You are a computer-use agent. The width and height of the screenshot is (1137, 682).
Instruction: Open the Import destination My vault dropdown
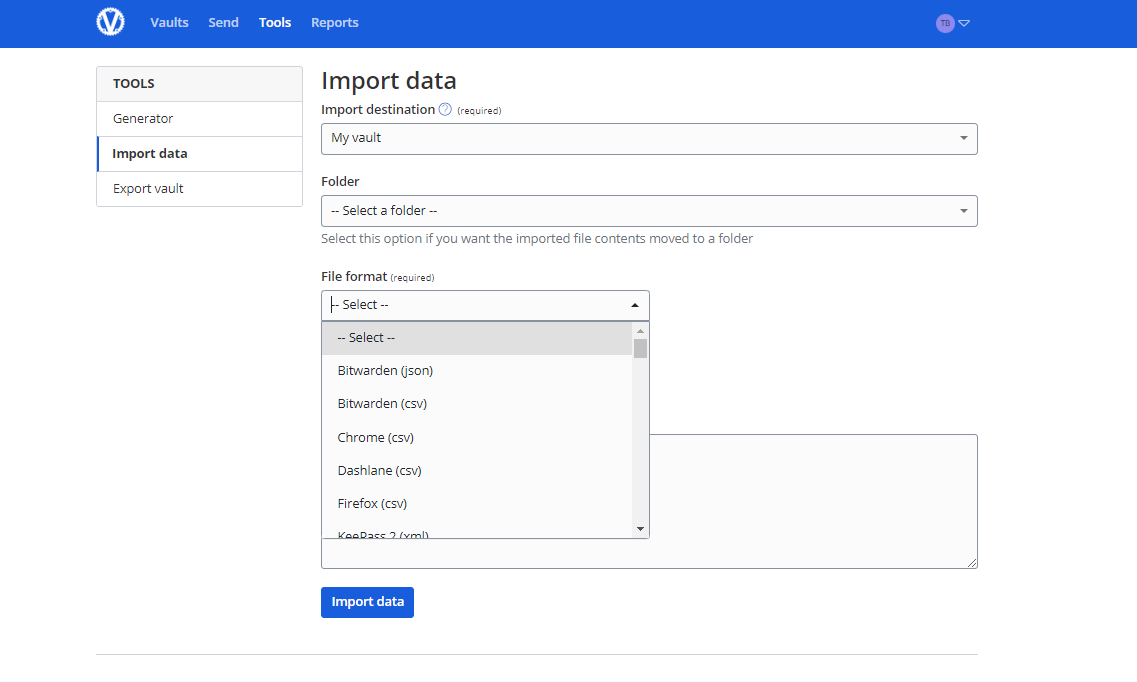(x=649, y=138)
